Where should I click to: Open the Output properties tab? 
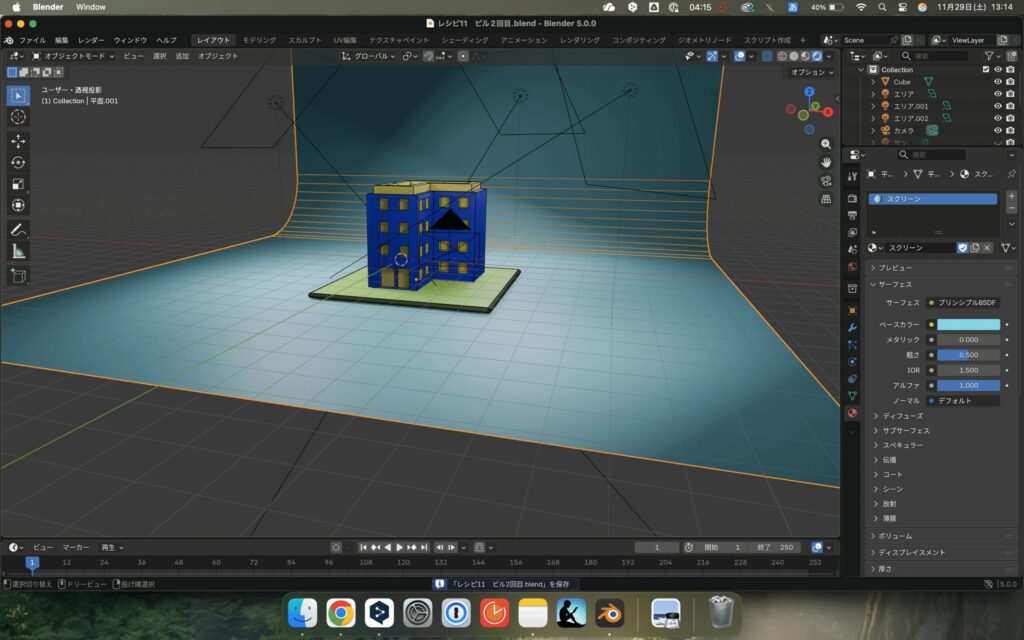(x=852, y=215)
